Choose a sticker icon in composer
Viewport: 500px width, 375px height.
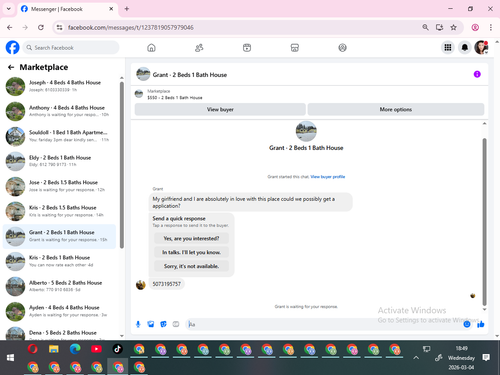[163, 324]
